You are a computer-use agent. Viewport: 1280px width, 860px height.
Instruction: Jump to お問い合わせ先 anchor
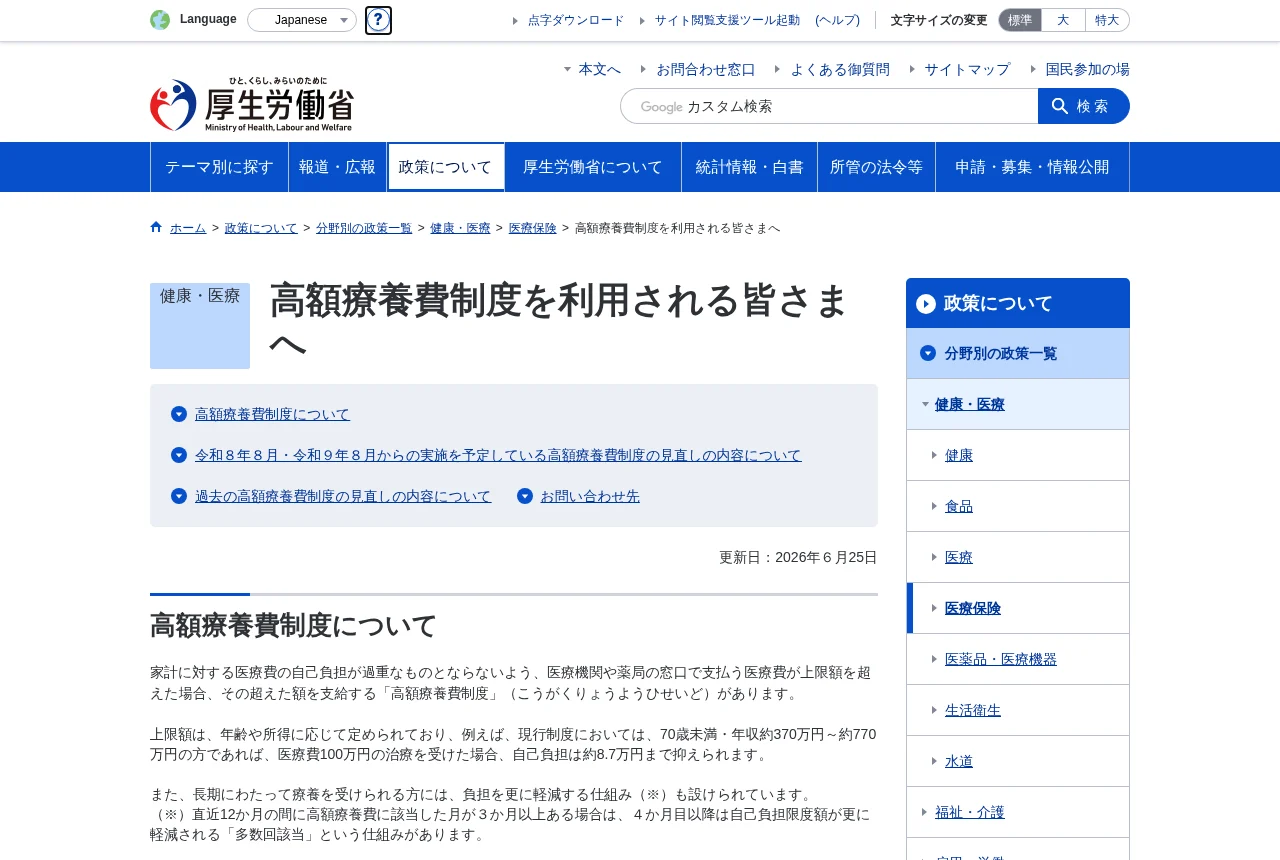click(x=590, y=496)
